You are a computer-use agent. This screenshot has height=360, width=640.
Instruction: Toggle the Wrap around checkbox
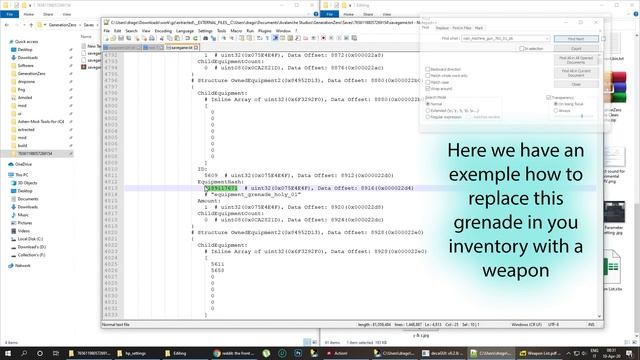click(428, 89)
